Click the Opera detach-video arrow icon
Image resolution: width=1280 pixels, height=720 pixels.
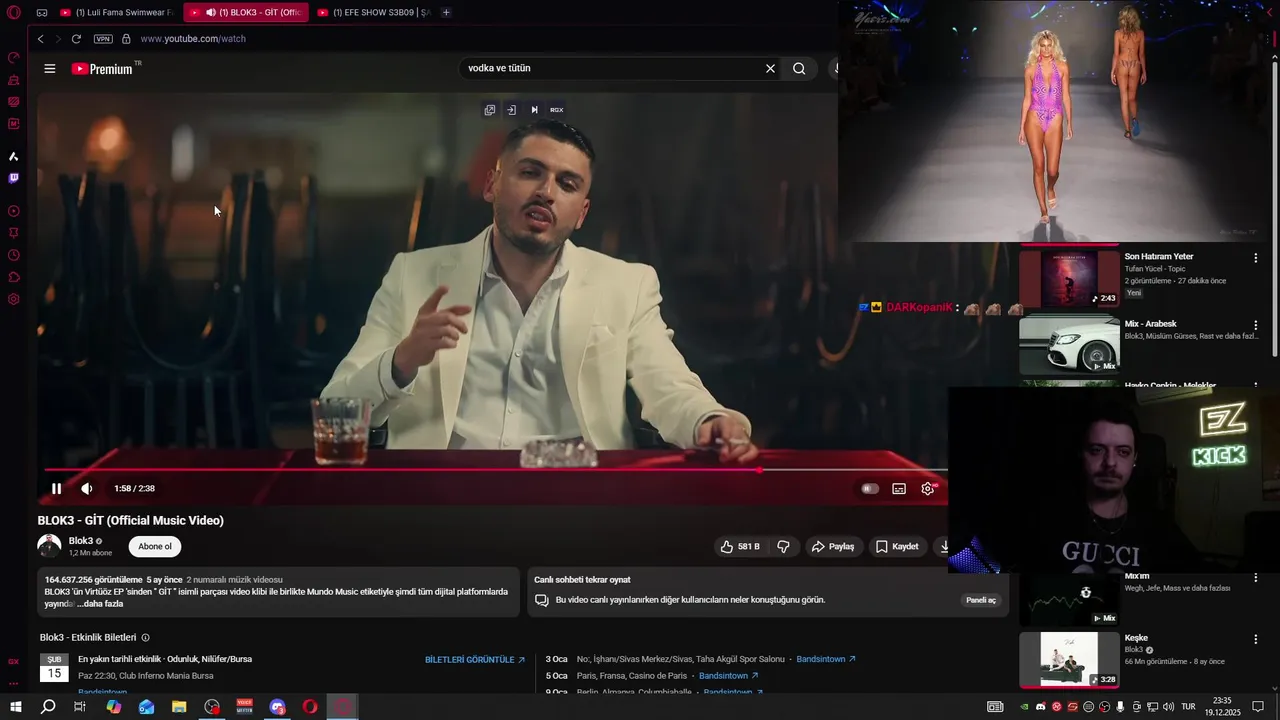click(x=511, y=110)
